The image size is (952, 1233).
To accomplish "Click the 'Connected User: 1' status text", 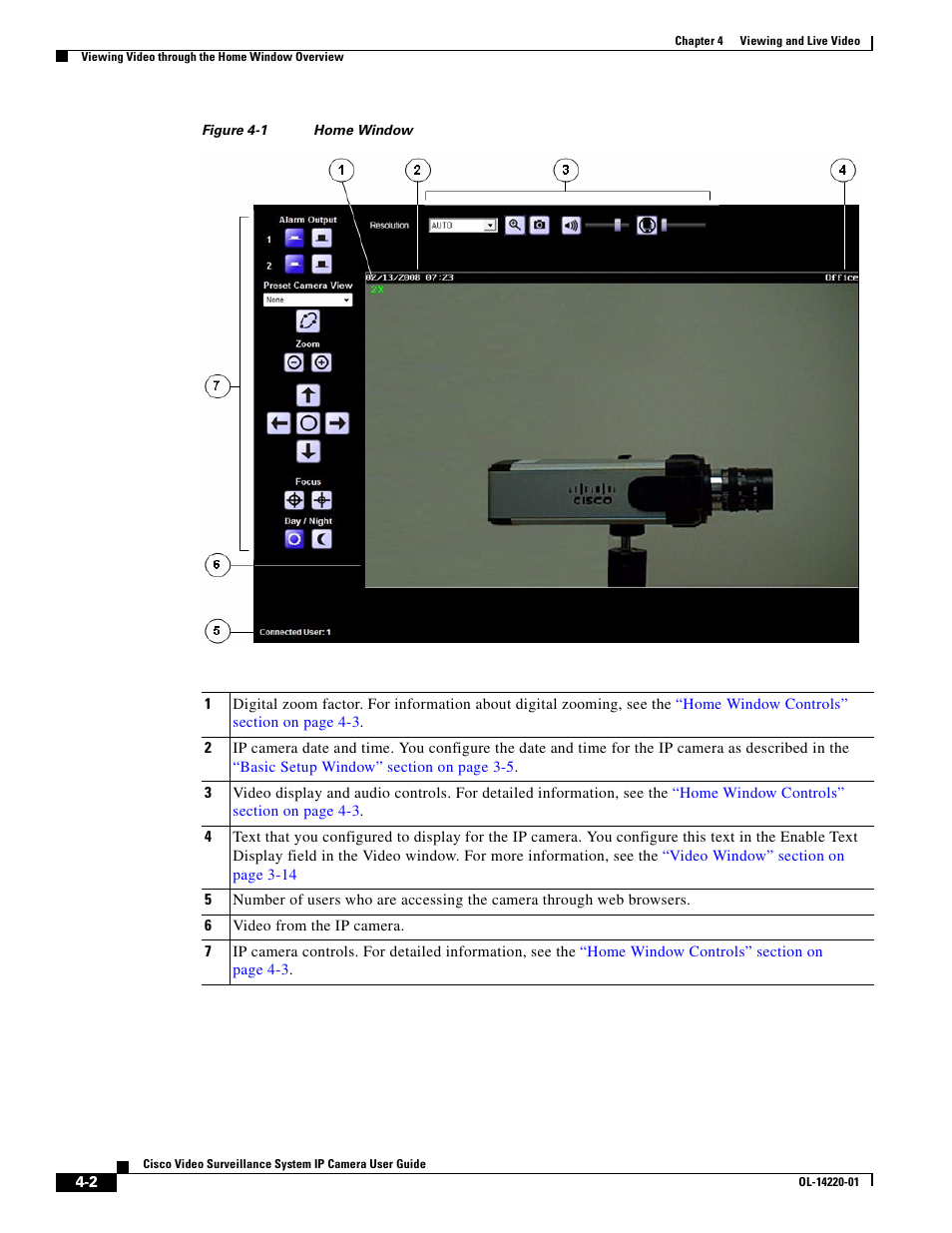I will click(295, 632).
